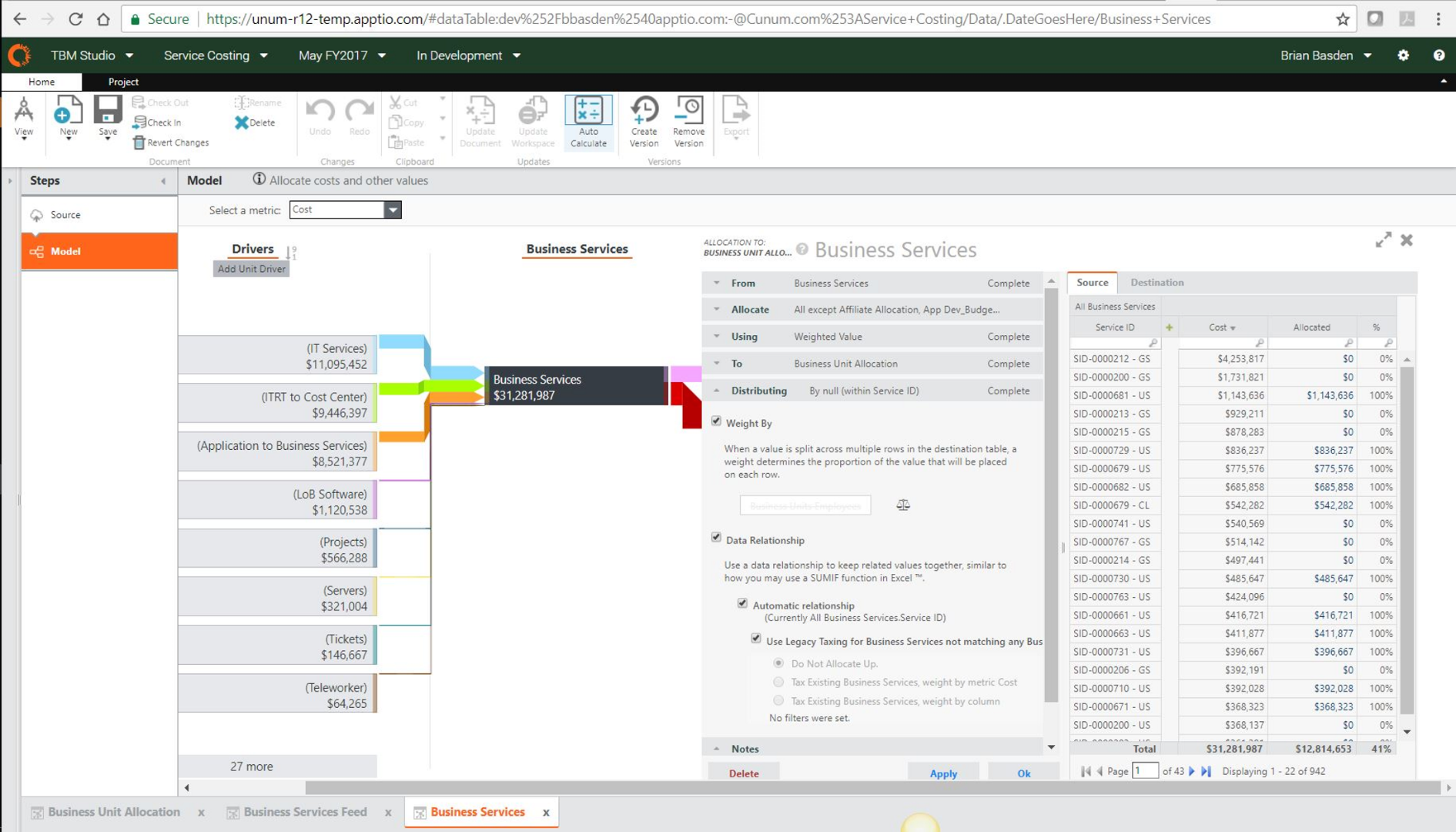The image size is (1456, 832).
Task: Switch to the Home ribbon tab
Action: point(42,82)
